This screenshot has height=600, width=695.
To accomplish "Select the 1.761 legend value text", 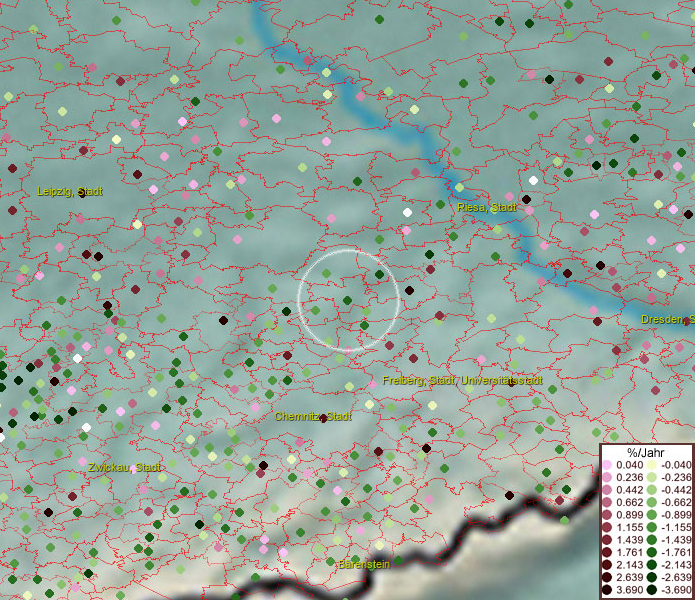I will 629,553.
